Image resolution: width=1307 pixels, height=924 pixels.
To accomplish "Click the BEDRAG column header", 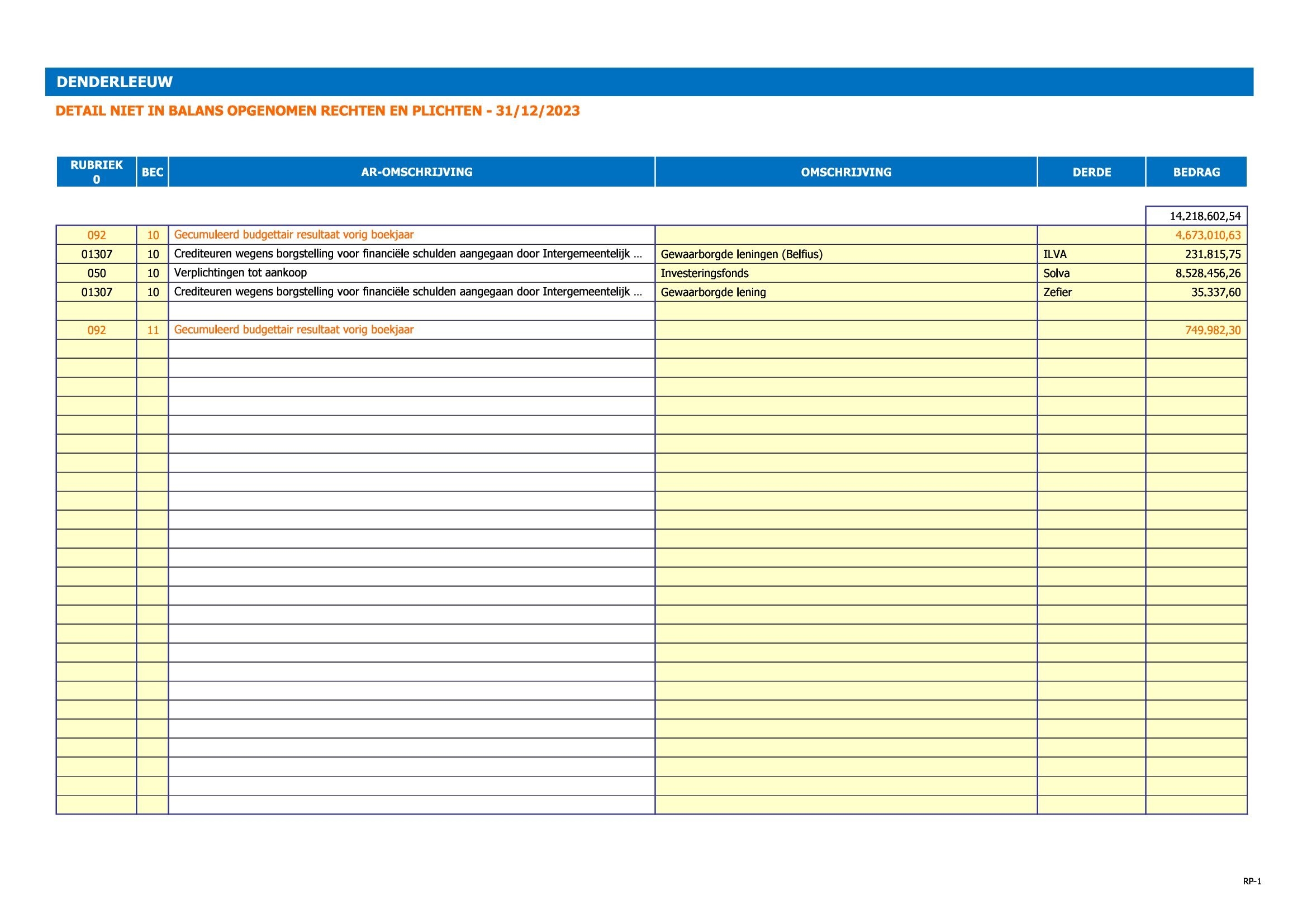I will click(1196, 172).
